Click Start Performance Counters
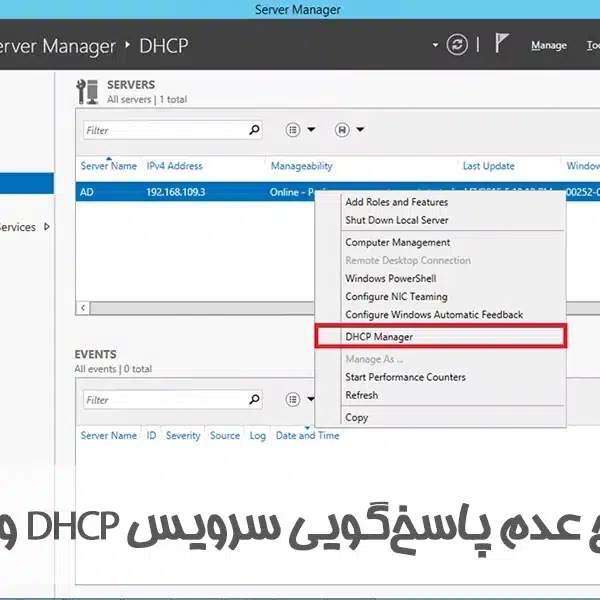Image resolution: width=600 pixels, height=600 pixels. [x=405, y=377]
